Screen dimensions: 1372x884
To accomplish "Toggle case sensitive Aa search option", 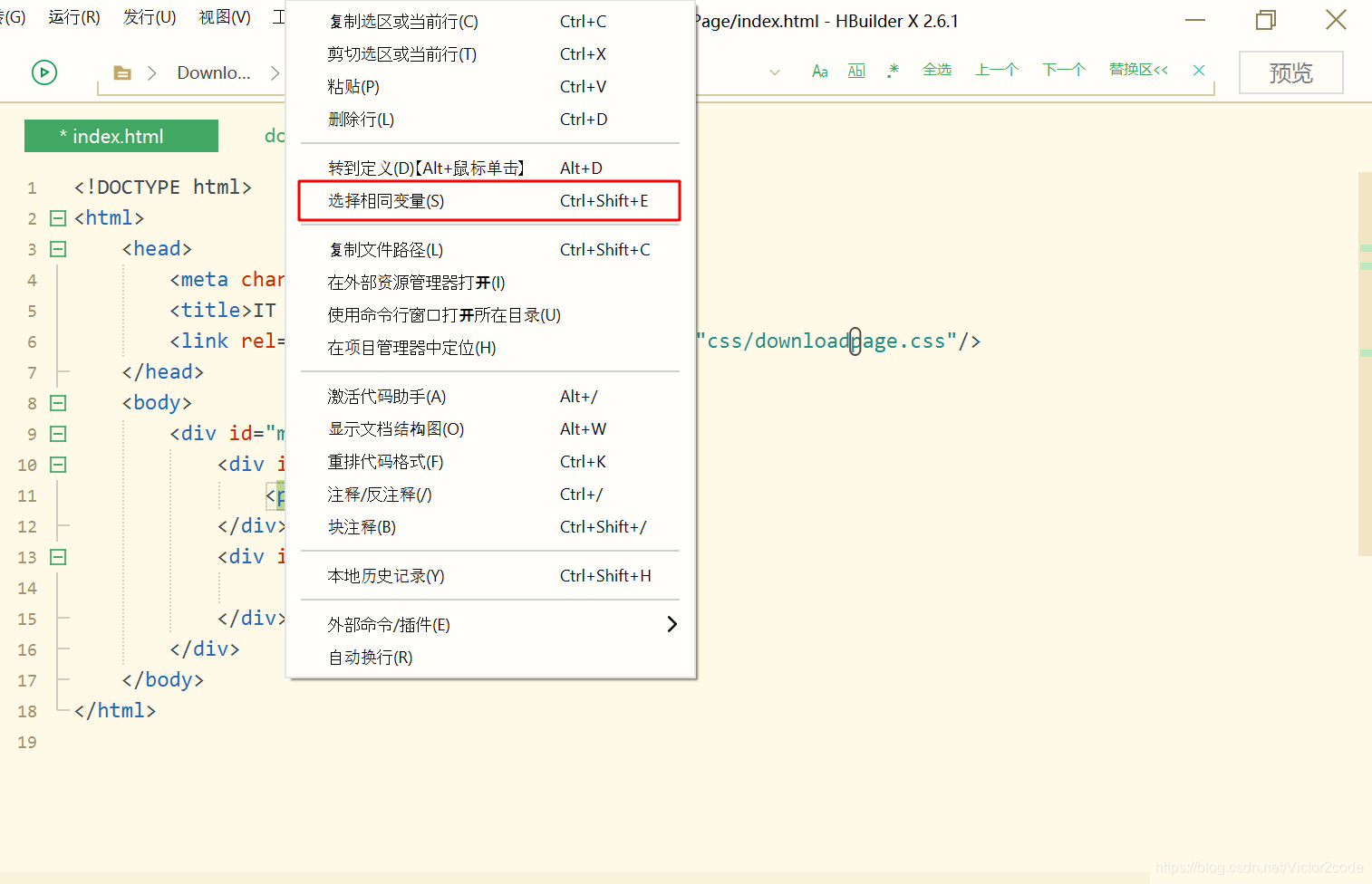I will (820, 71).
